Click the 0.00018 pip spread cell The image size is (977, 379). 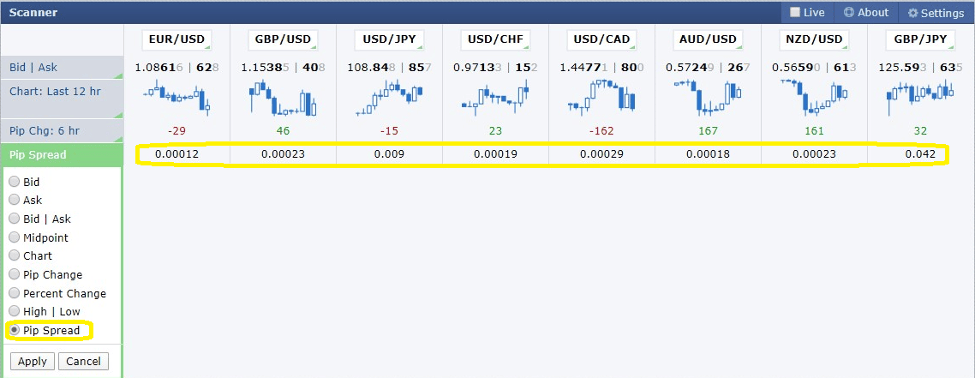[x=708, y=154]
